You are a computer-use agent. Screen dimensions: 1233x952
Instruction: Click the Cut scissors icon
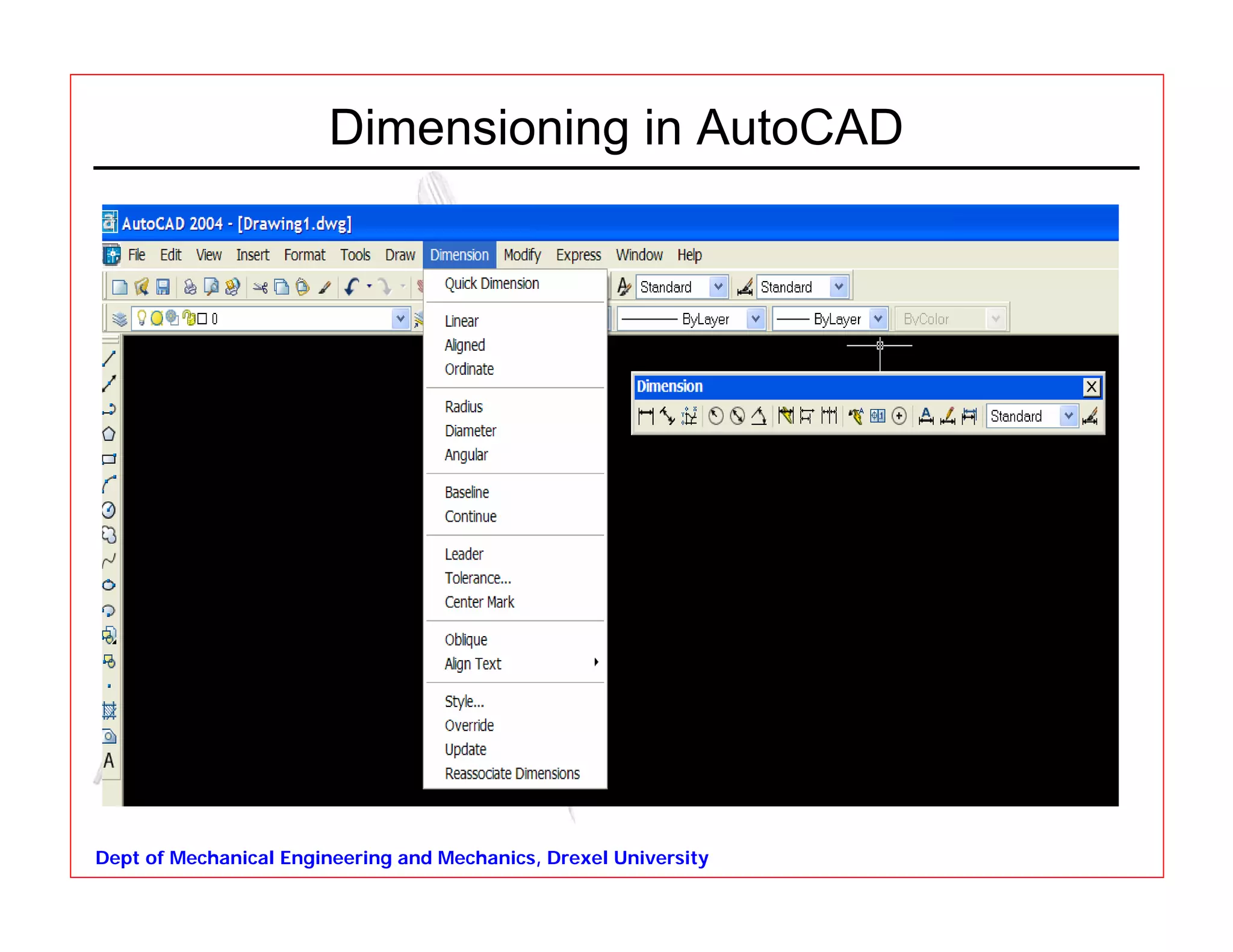[260, 288]
